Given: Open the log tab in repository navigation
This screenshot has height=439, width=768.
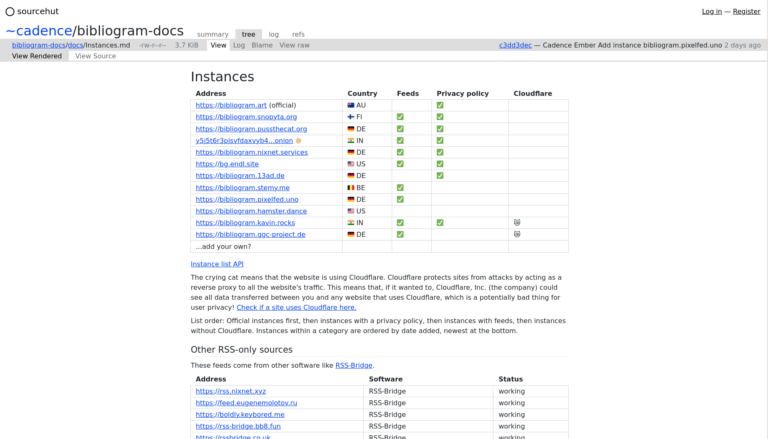Looking at the screenshot, I should pyautogui.click(x=274, y=34).
